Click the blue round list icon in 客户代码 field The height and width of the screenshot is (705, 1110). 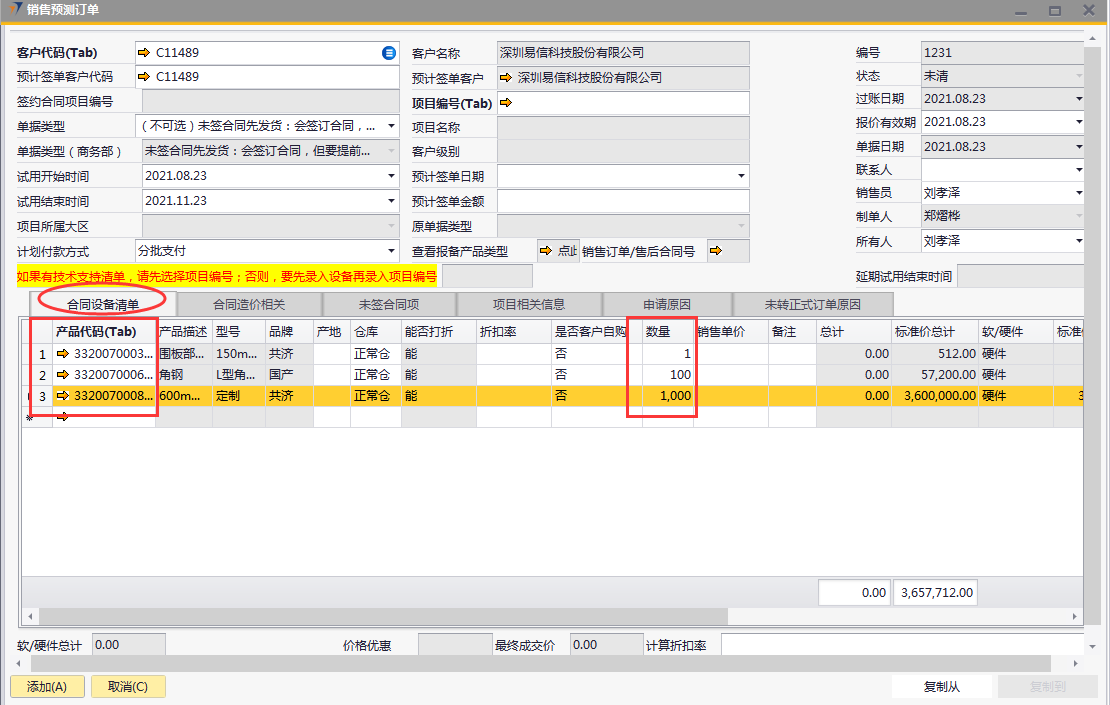389,52
